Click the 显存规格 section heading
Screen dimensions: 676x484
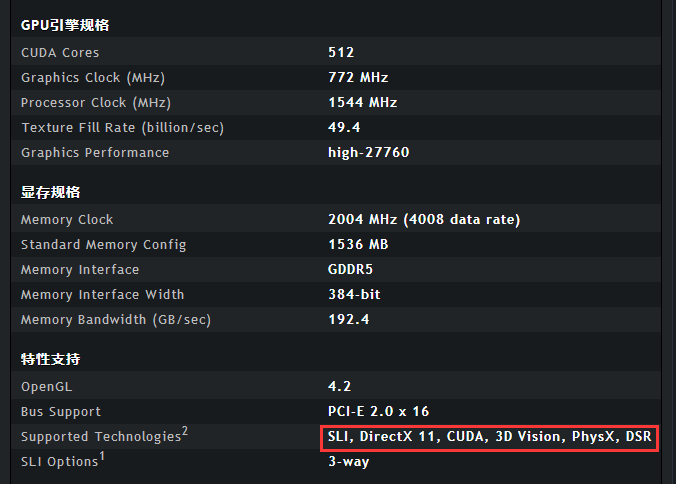(x=51, y=192)
